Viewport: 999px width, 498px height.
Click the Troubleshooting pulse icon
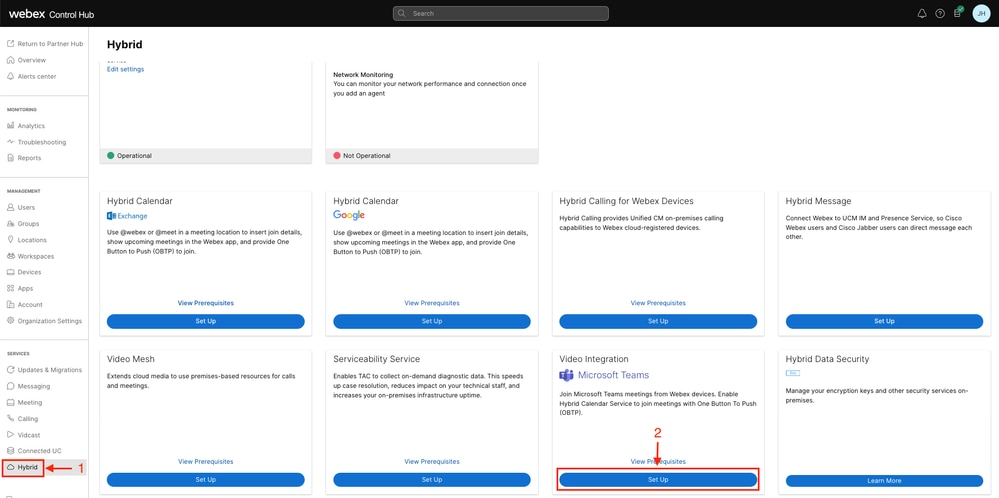coord(10,142)
